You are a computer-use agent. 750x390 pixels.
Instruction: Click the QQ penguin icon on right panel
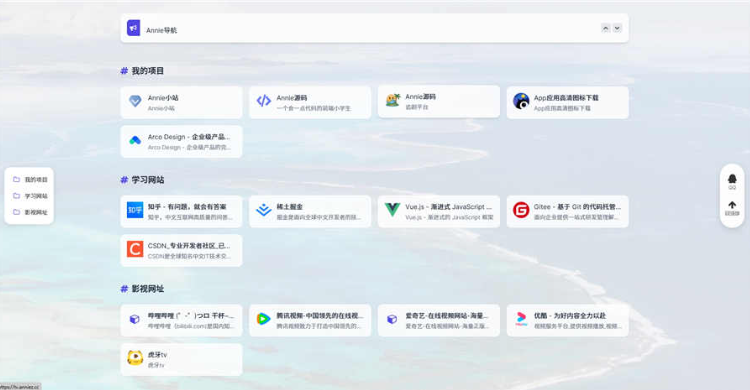732,179
